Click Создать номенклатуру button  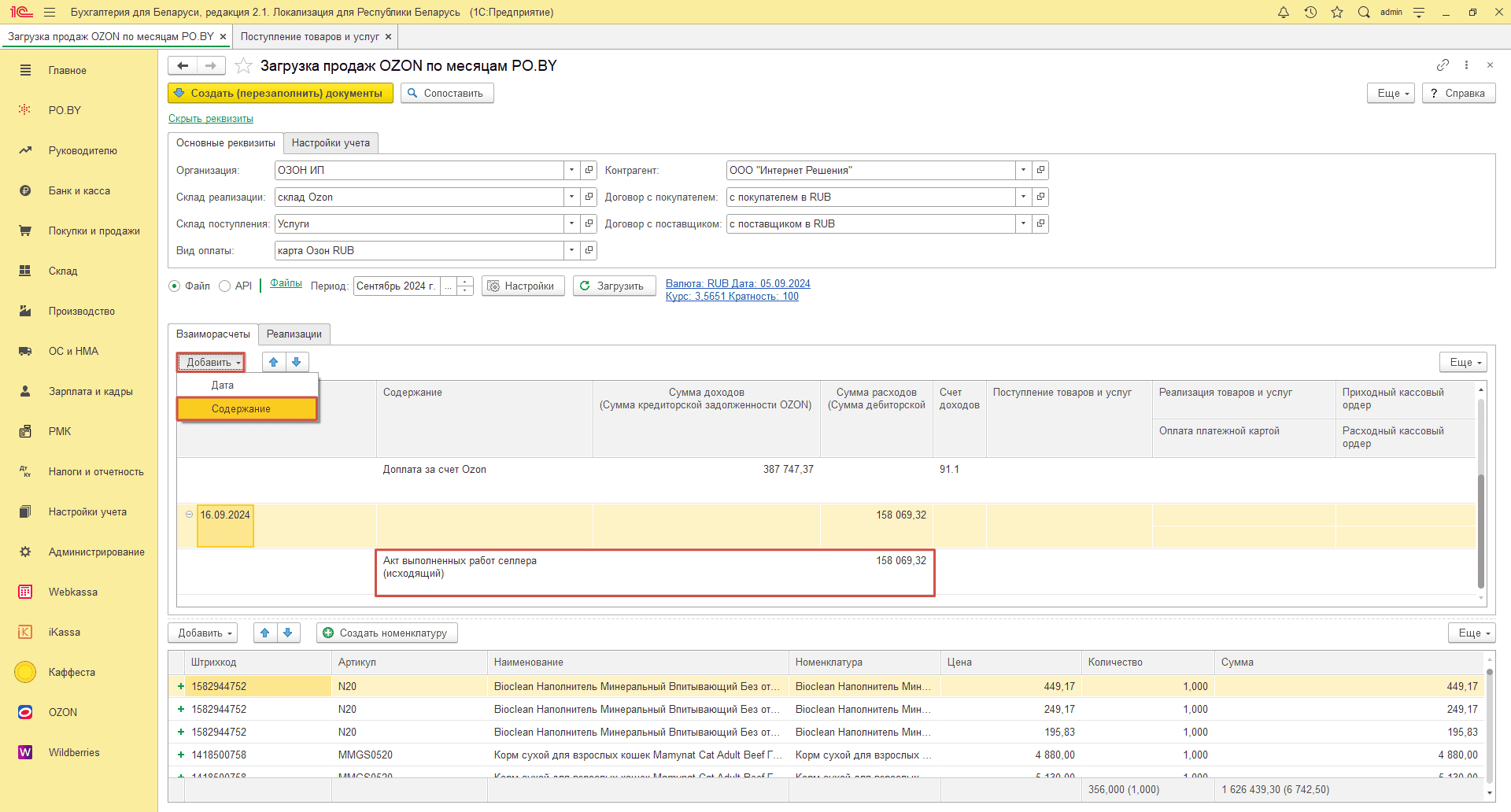click(x=387, y=633)
